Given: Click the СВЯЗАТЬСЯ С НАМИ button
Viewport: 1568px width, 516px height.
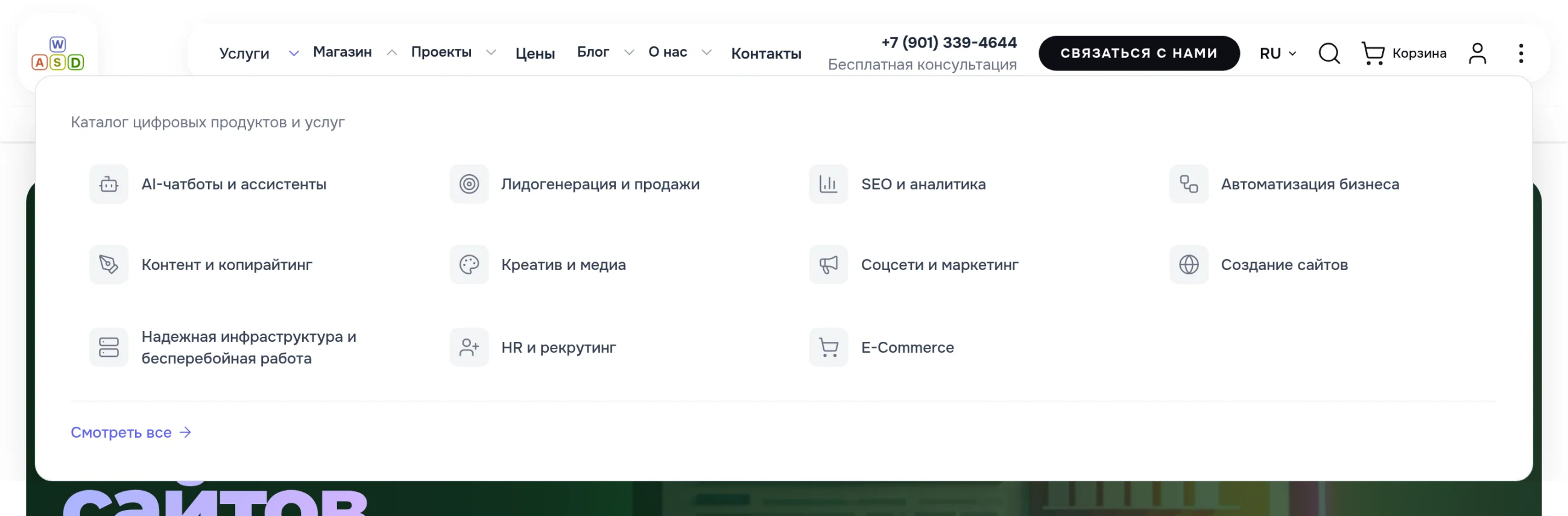Looking at the screenshot, I should [x=1138, y=54].
